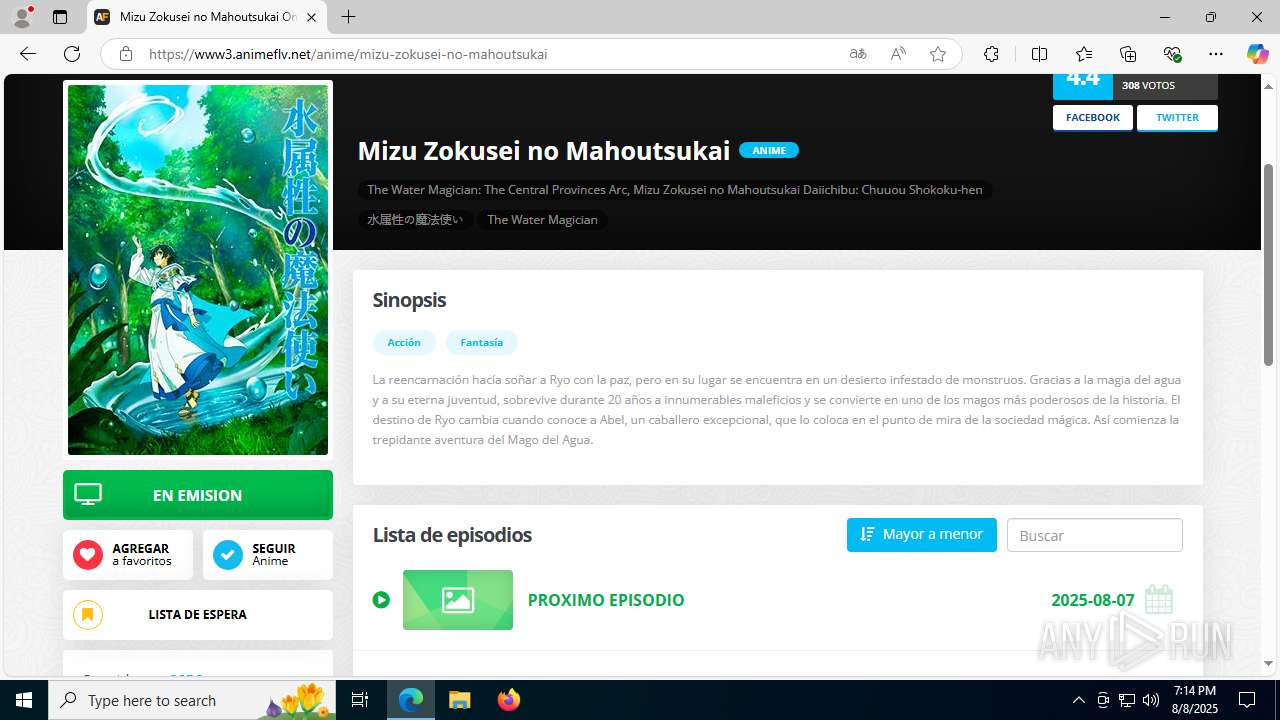
Task: Open the translate page icon
Action: tap(858, 54)
